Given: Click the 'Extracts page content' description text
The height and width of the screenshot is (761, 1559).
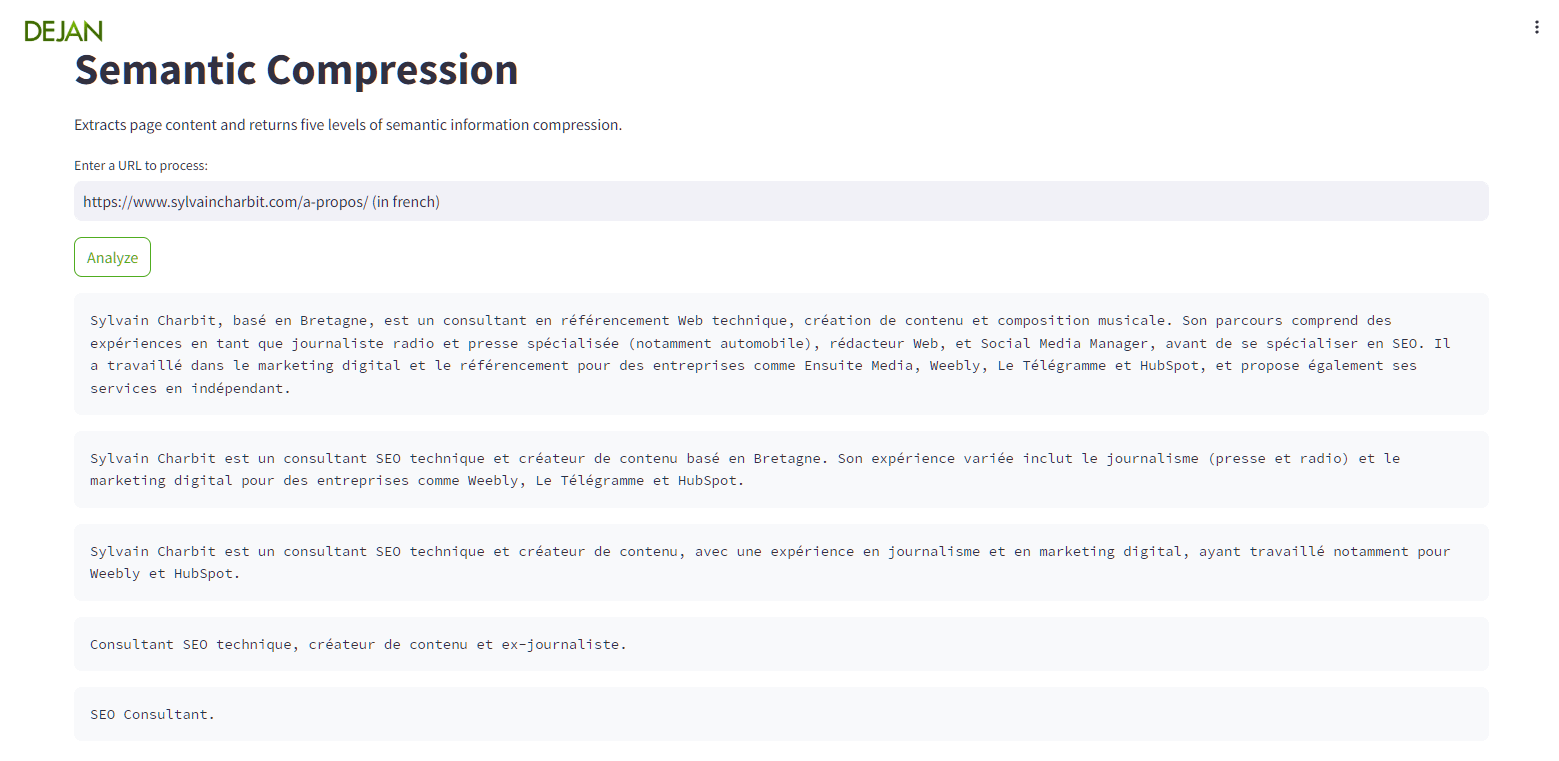Looking at the screenshot, I should click(x=348, y=125).
